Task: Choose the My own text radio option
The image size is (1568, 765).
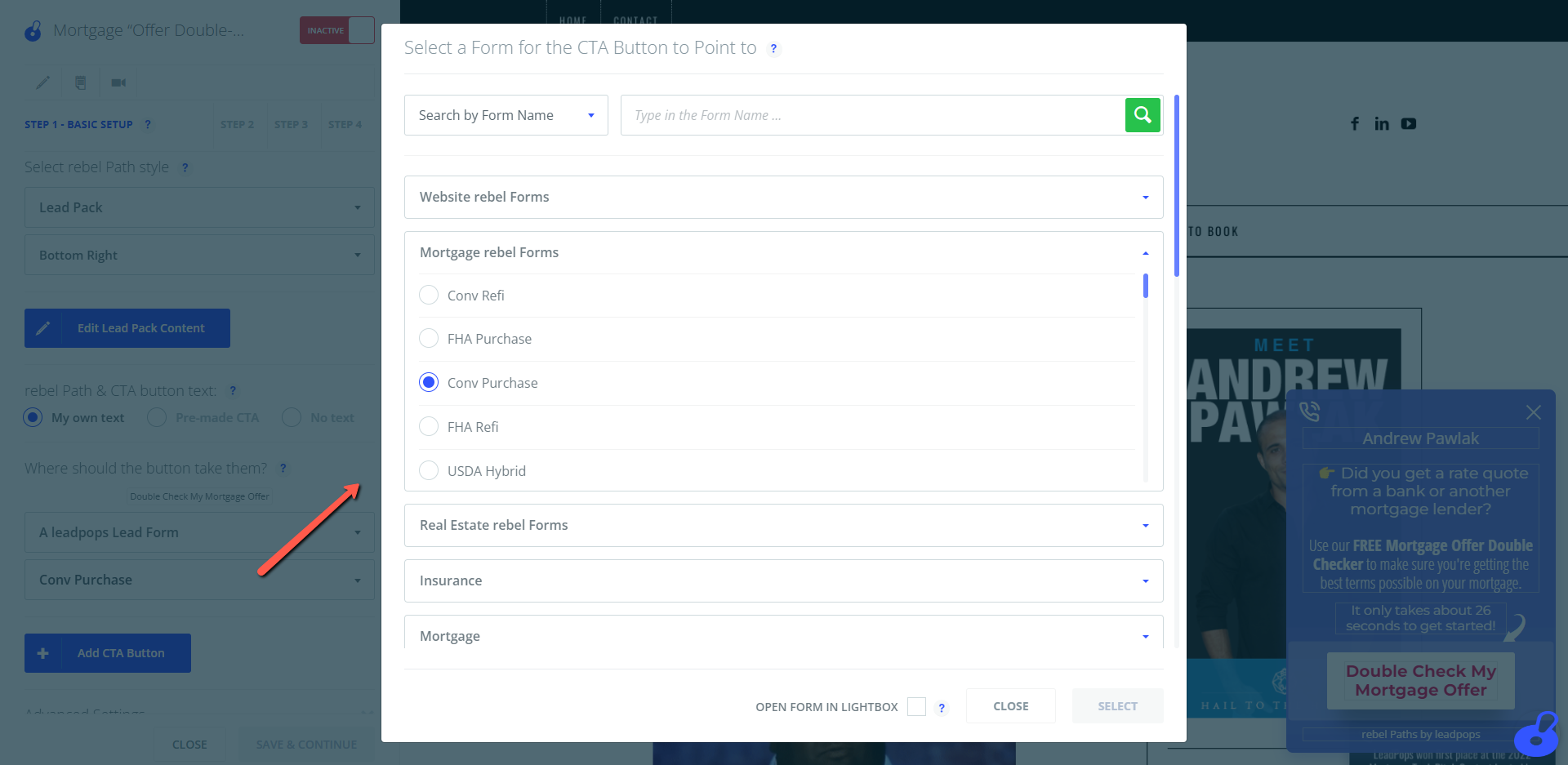Action: pos(33,417)
